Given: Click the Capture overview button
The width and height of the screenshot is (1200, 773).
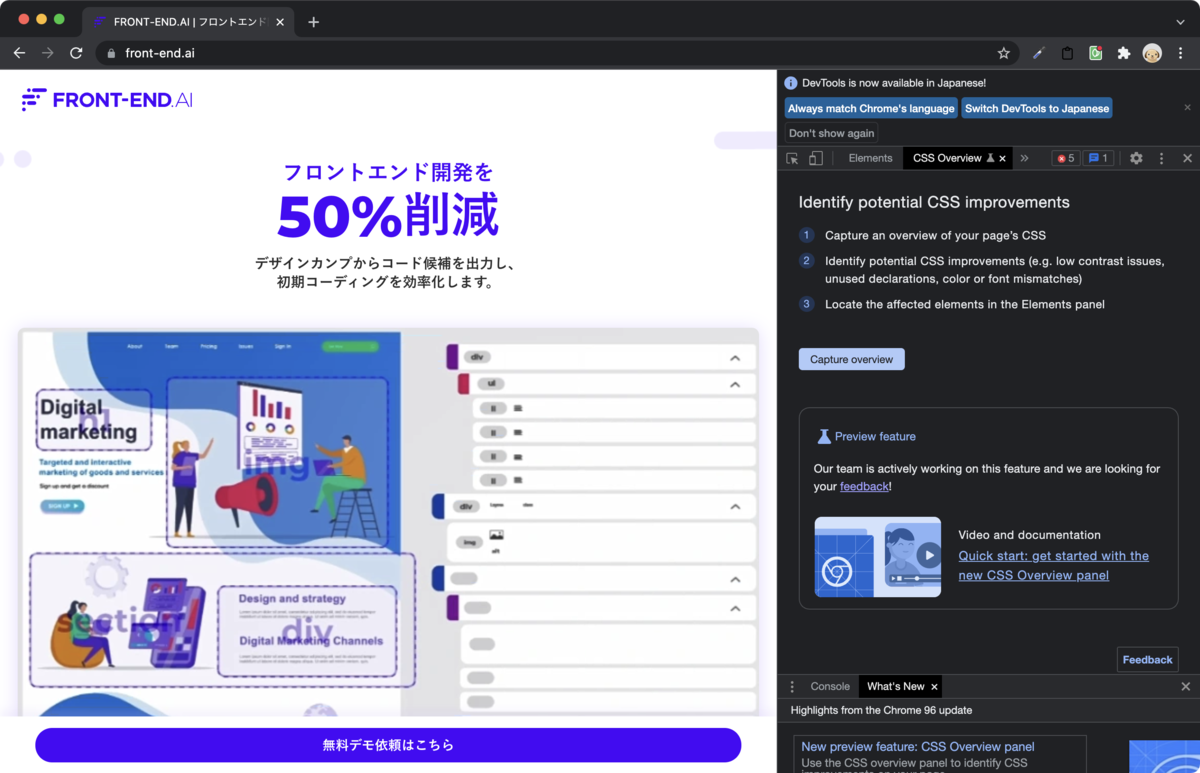Looking at the screenshot, I should [x=851, y=359].
